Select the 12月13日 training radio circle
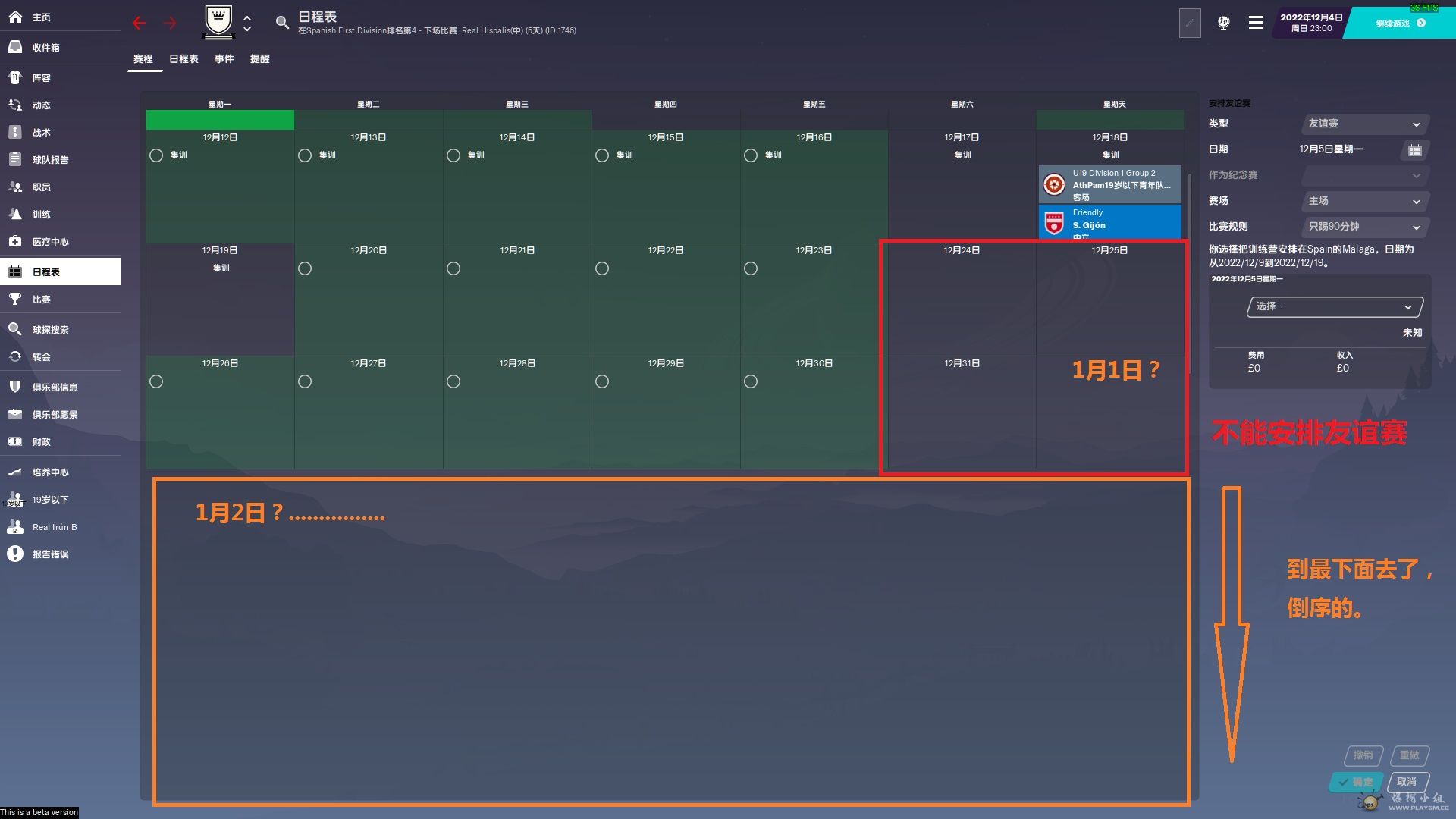 [305, 155]
